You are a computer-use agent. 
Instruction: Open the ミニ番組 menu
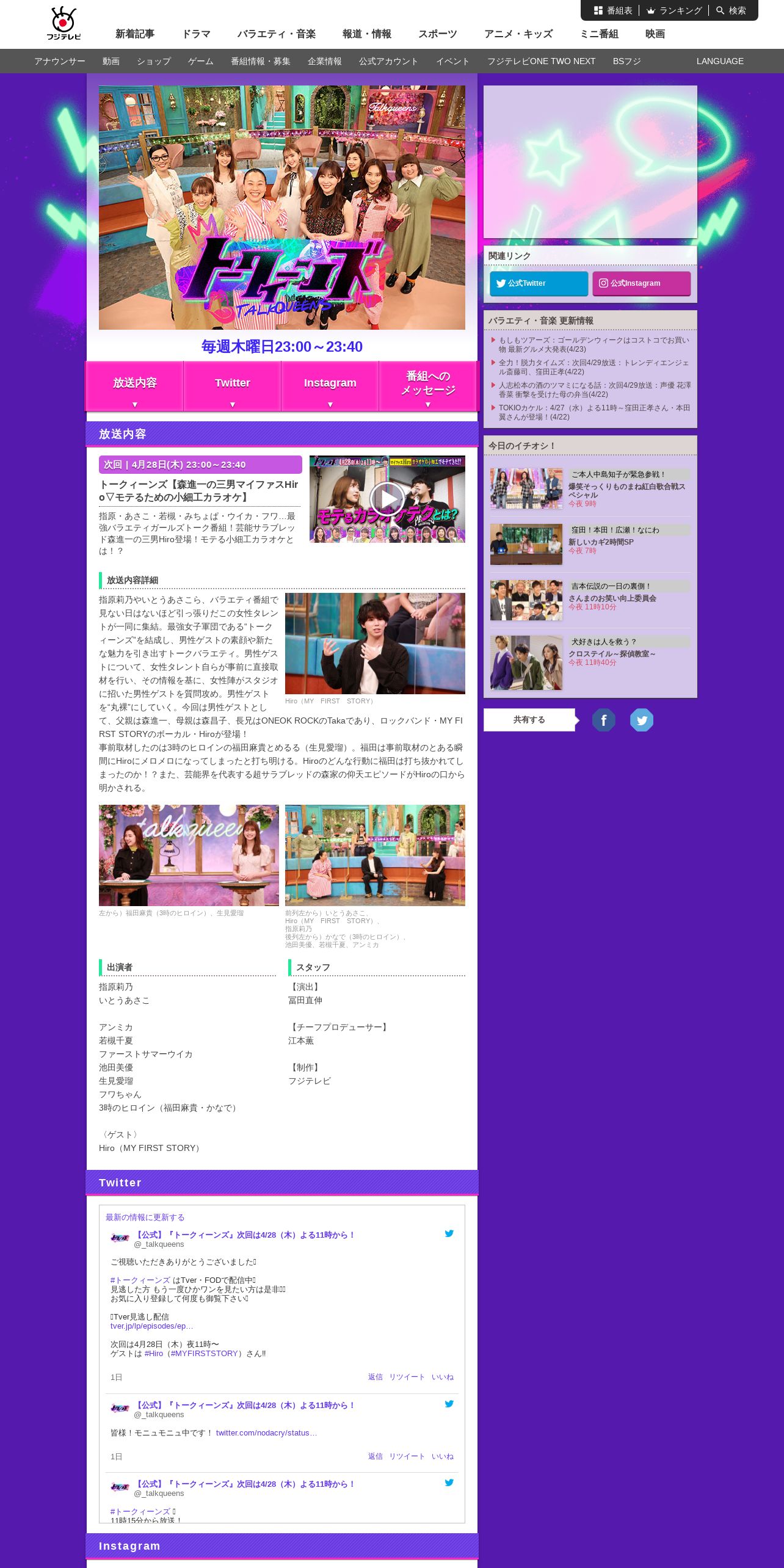(x=599, y=34)
